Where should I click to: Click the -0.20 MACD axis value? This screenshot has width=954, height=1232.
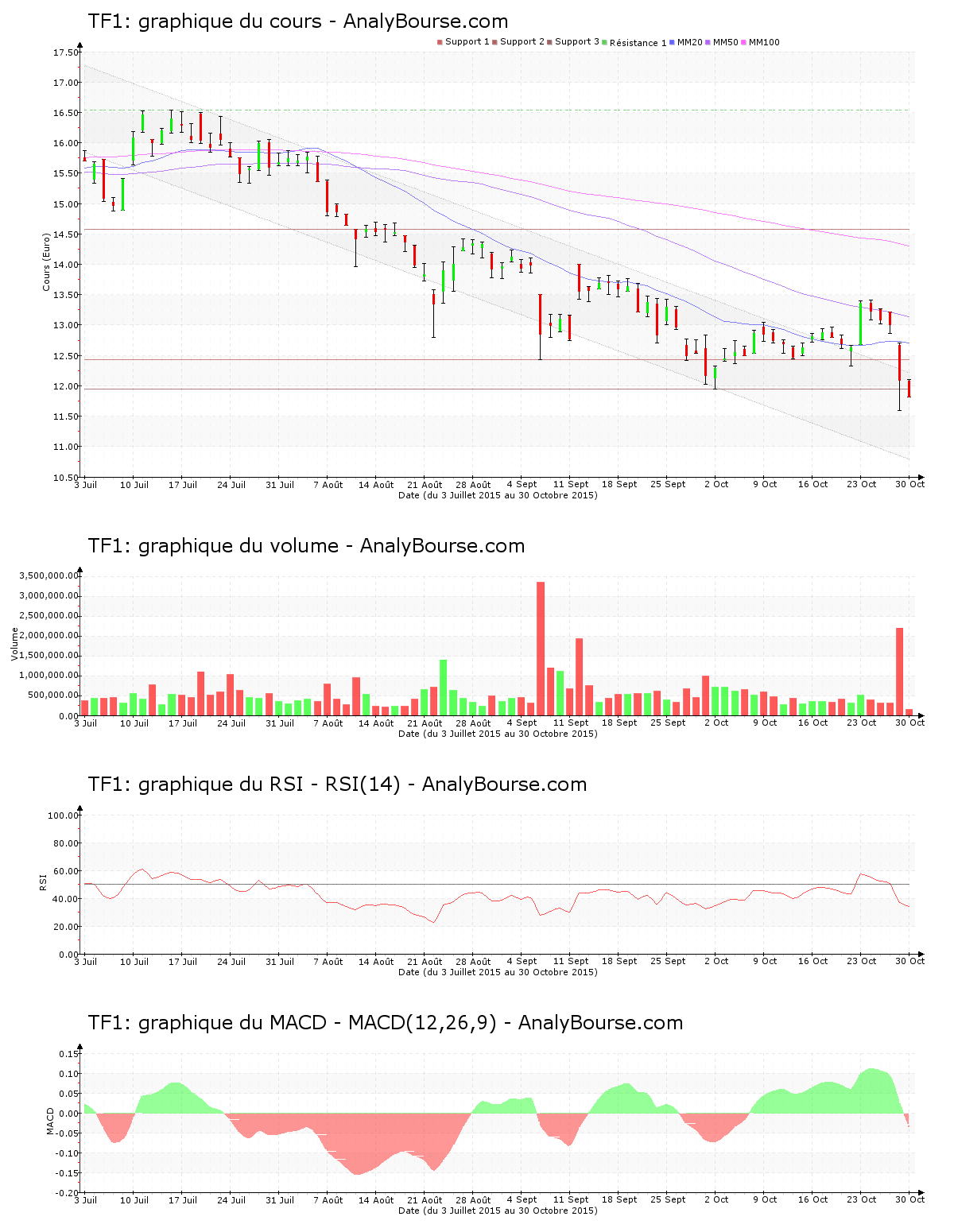pyautogui.click(x=67, y=1193)
